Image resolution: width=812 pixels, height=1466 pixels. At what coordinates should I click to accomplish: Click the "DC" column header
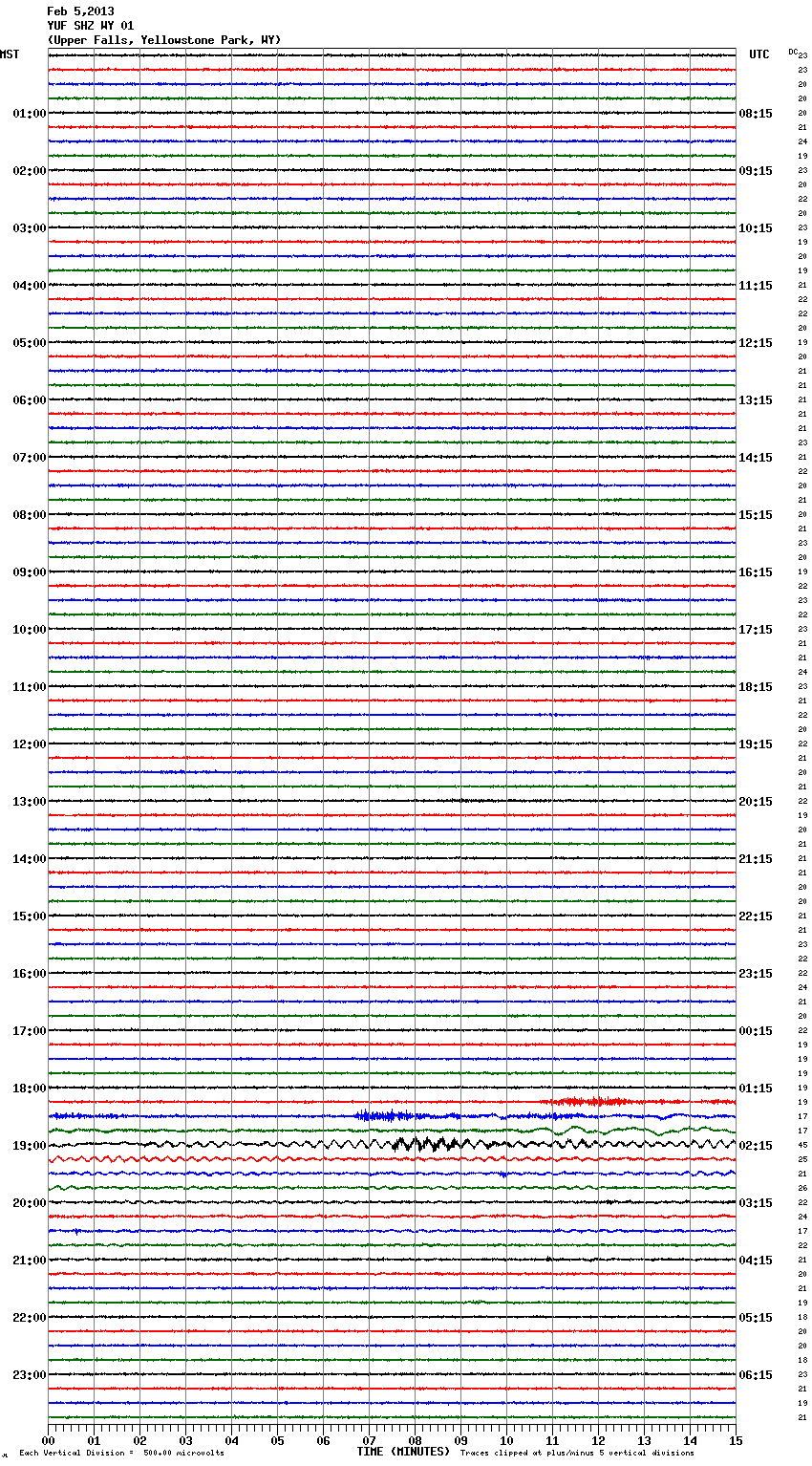click(x=793, y=52)
